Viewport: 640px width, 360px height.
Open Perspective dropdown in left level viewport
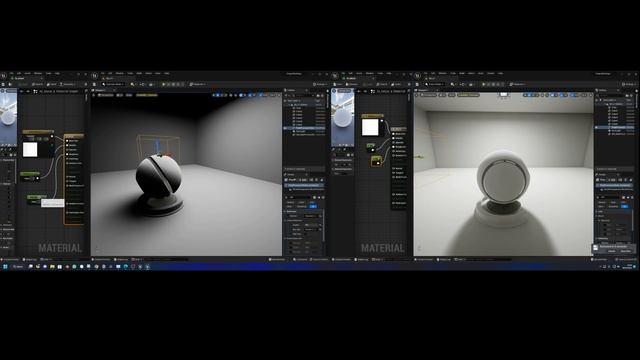coord(105,95)
